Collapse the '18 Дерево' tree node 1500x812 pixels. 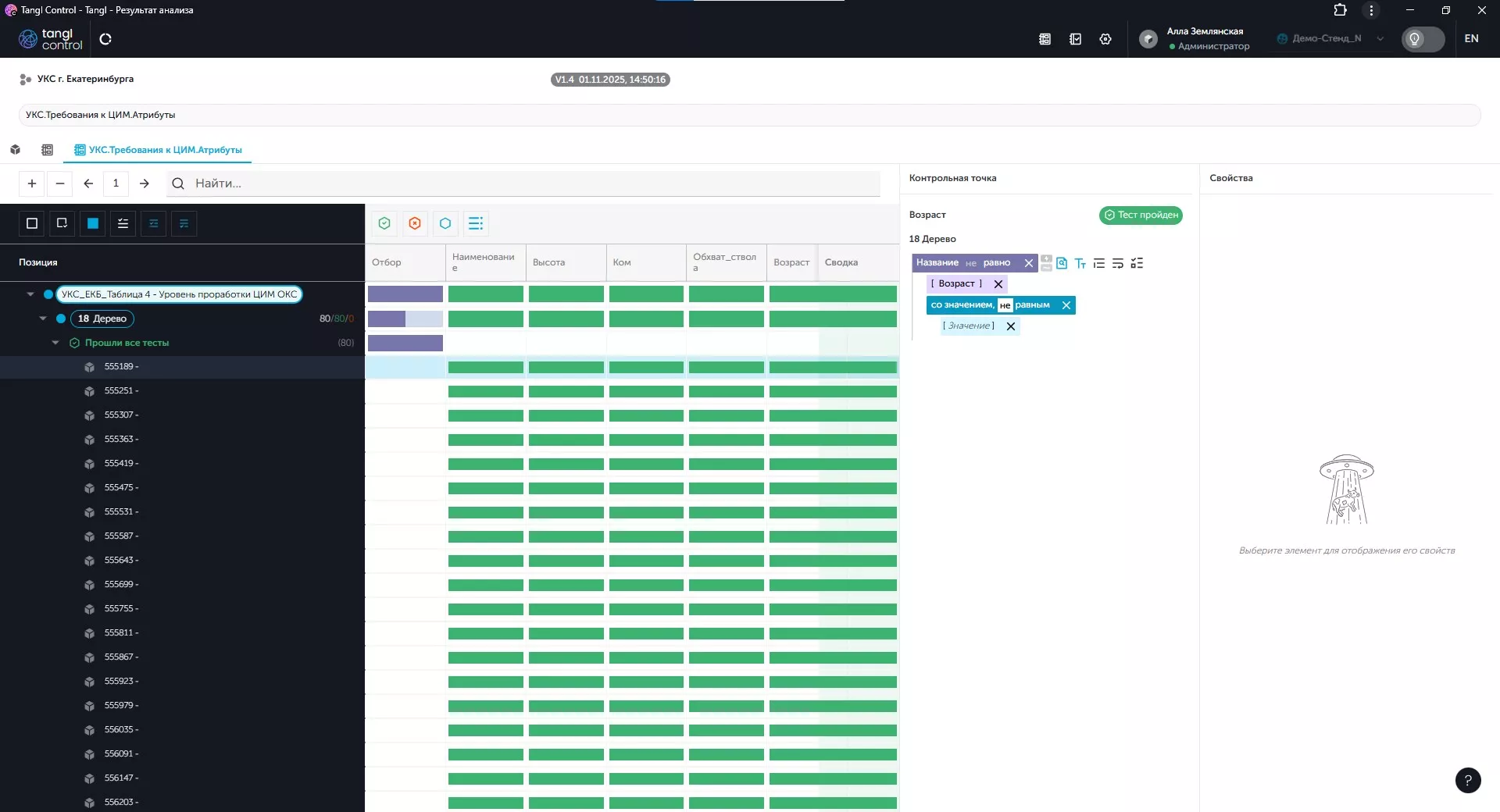(43, 319)
